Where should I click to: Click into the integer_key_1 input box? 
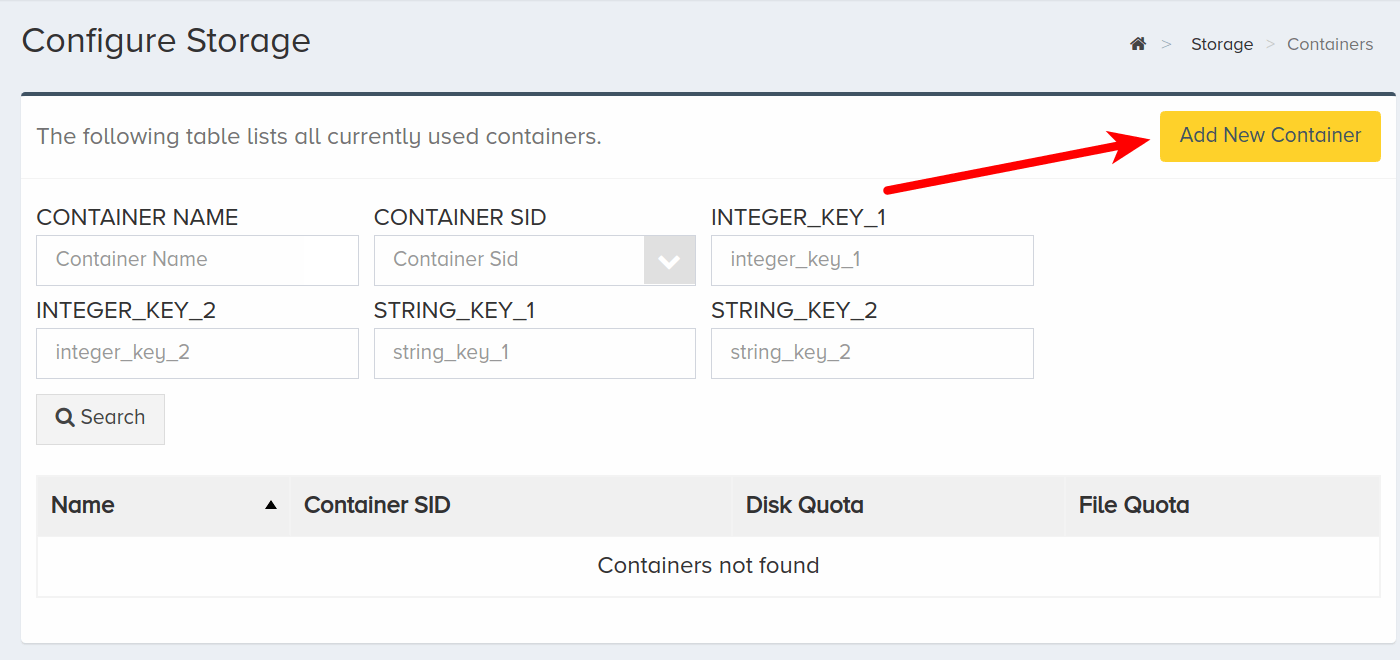point(872,261)
